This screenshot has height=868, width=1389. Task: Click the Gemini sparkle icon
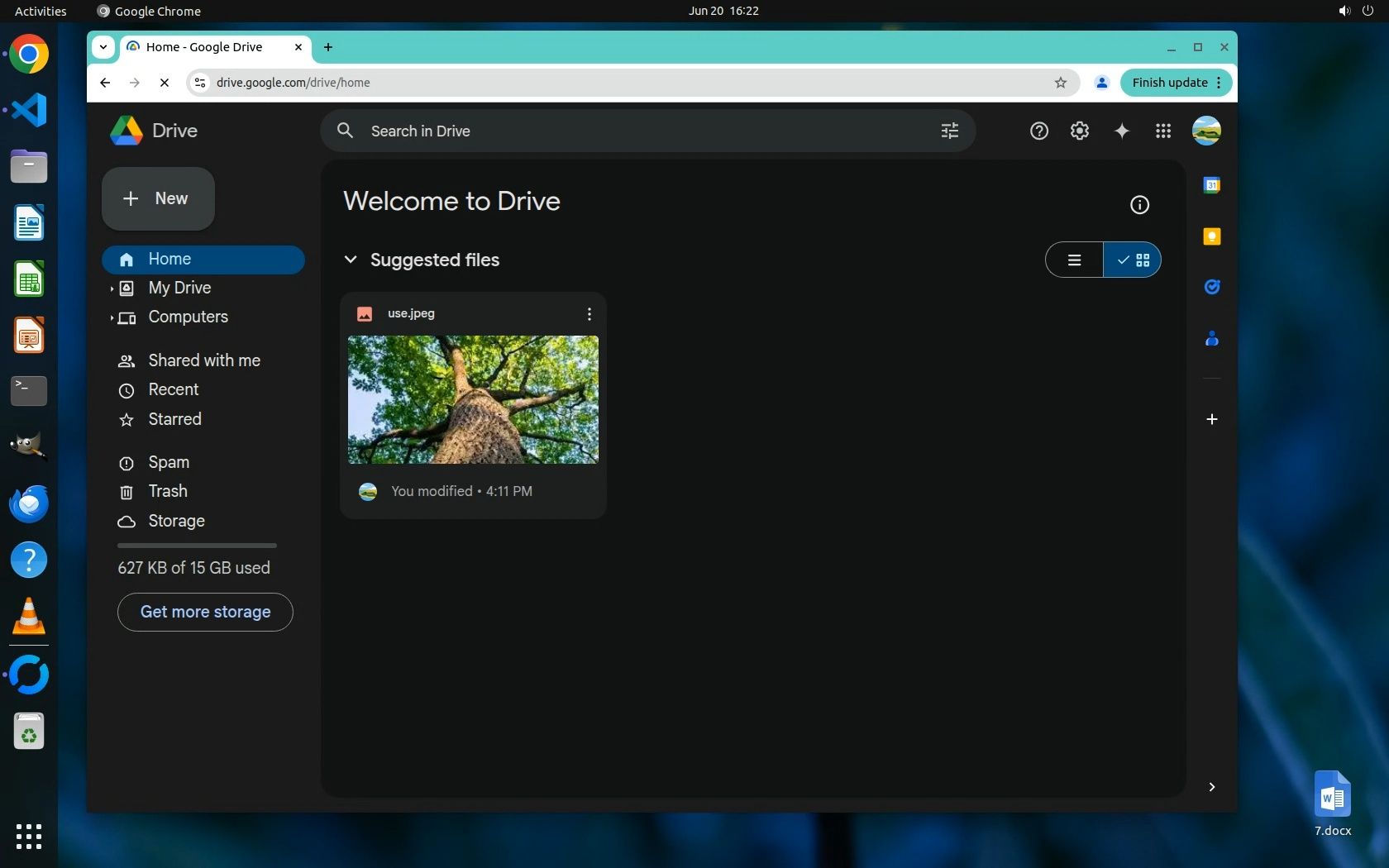(1121, 131)
